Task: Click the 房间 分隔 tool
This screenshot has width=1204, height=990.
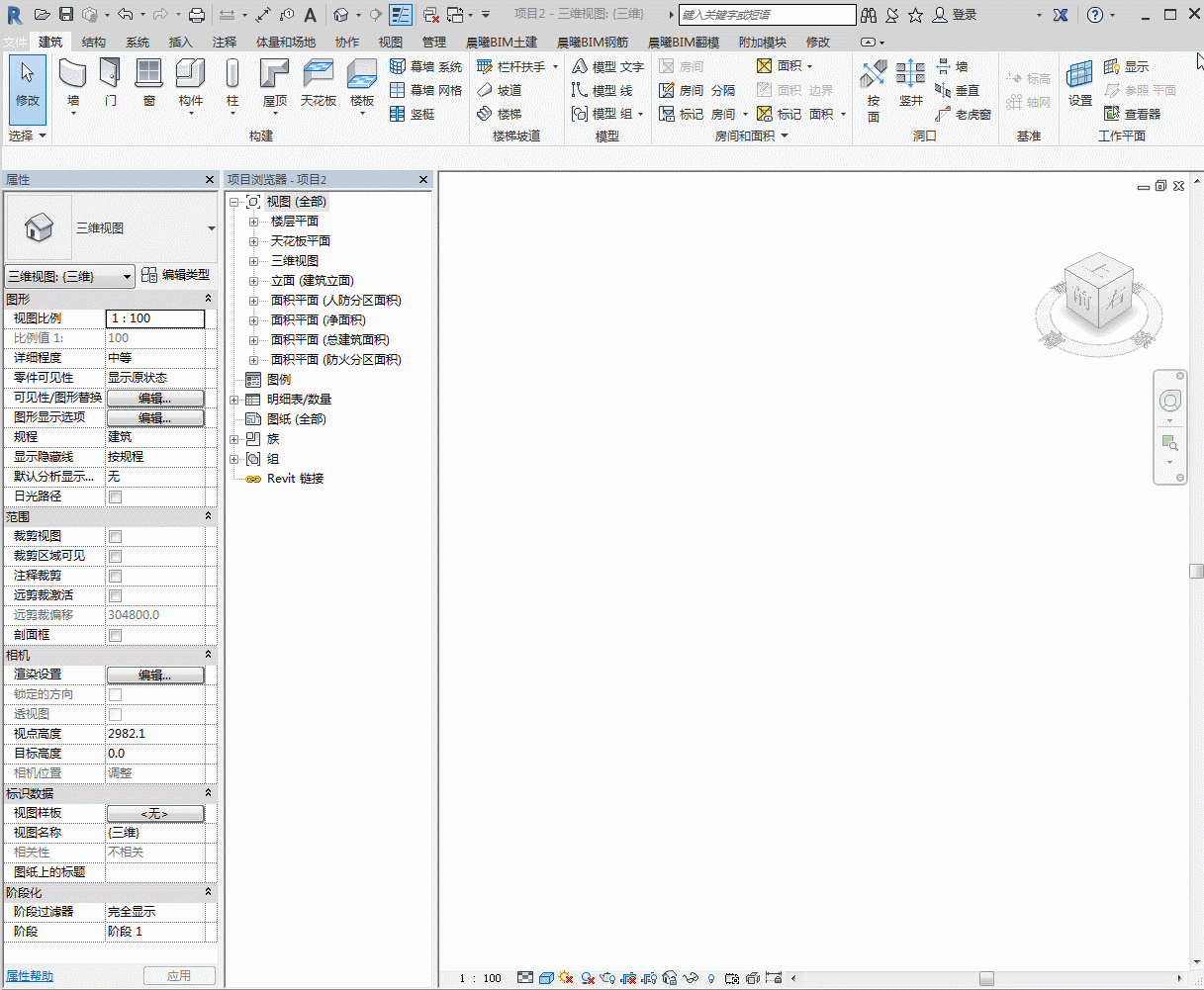Action: 696,90
